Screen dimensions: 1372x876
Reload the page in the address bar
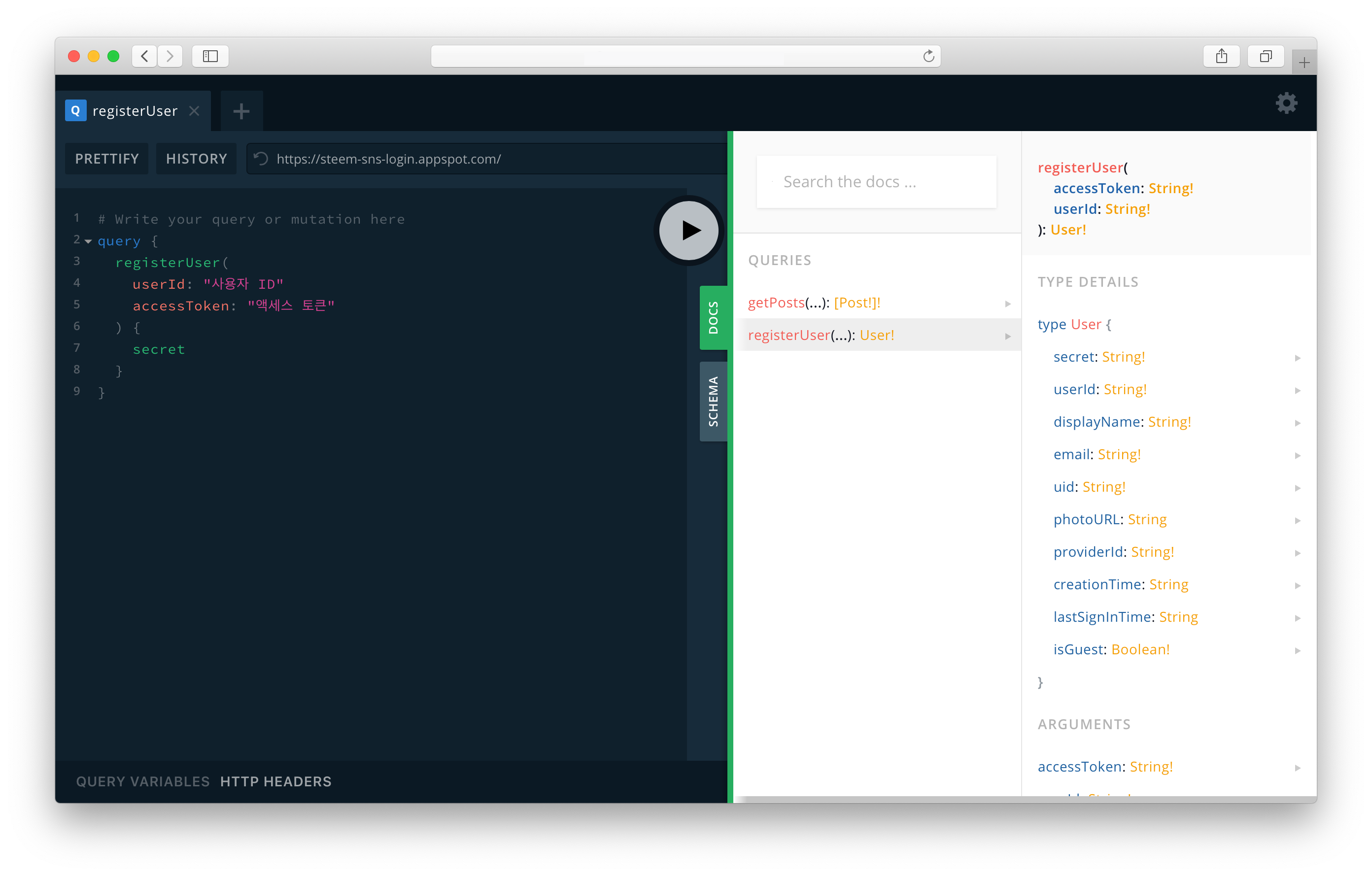(x=928, y=56)
